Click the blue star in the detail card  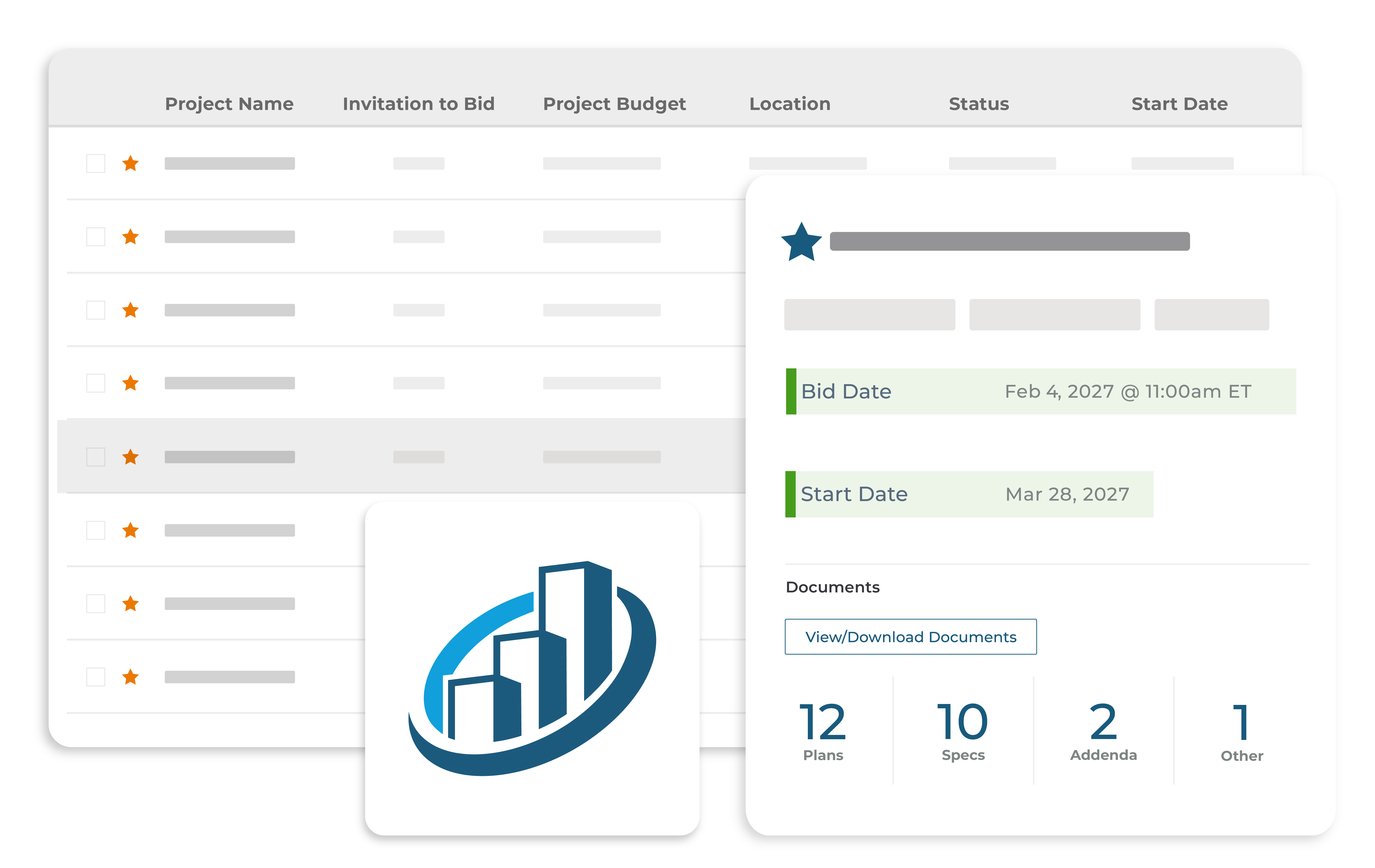point(801,242)
